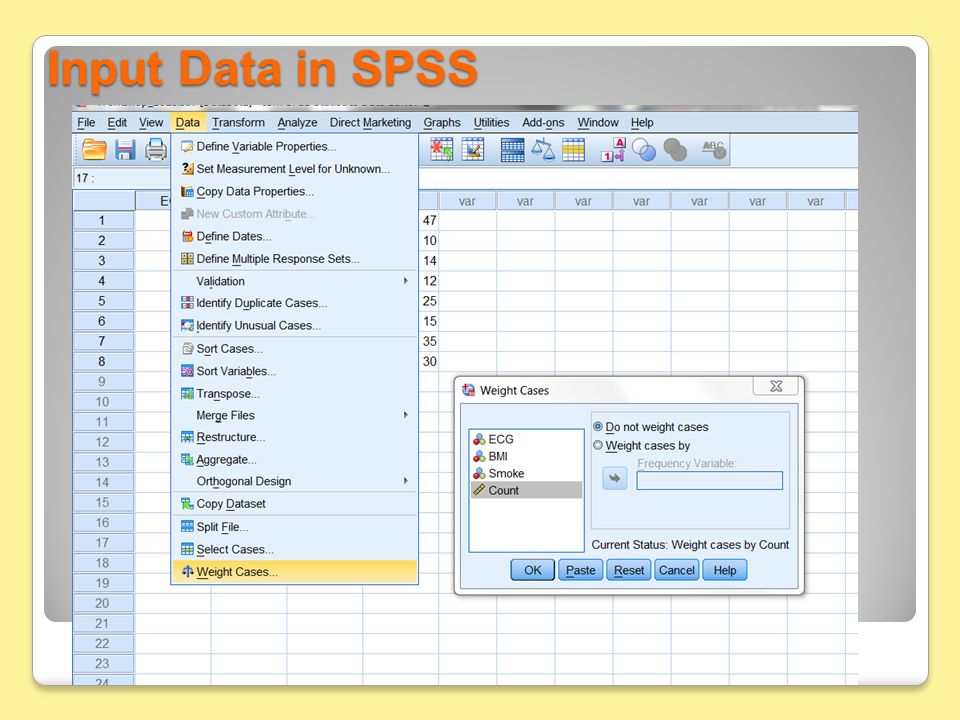The width and height of the screenshot is (960, 720).
Task: Click row header 5 in the data grid
Action: point(103,301)
